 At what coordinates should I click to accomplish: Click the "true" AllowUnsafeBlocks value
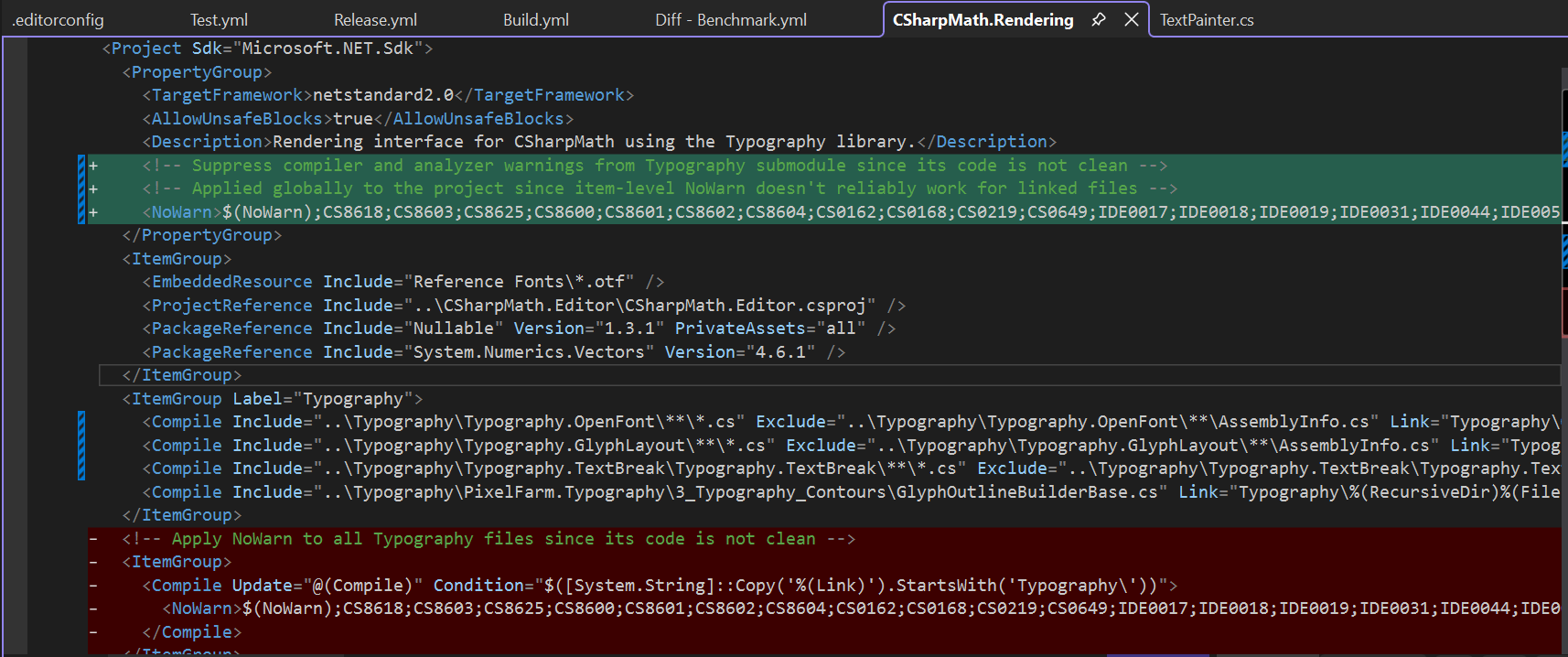(353, 119)
